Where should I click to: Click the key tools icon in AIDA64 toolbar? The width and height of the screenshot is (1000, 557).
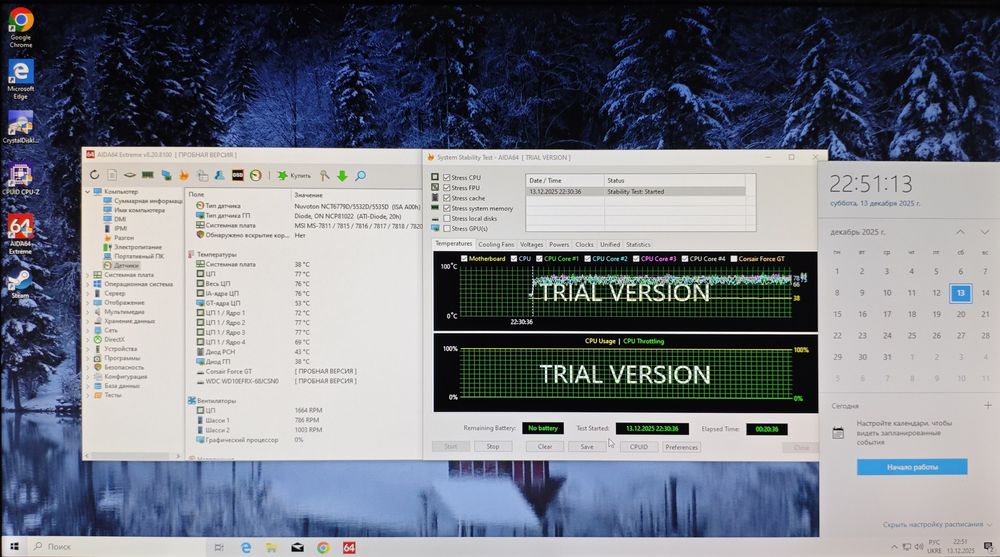point(325,175)
